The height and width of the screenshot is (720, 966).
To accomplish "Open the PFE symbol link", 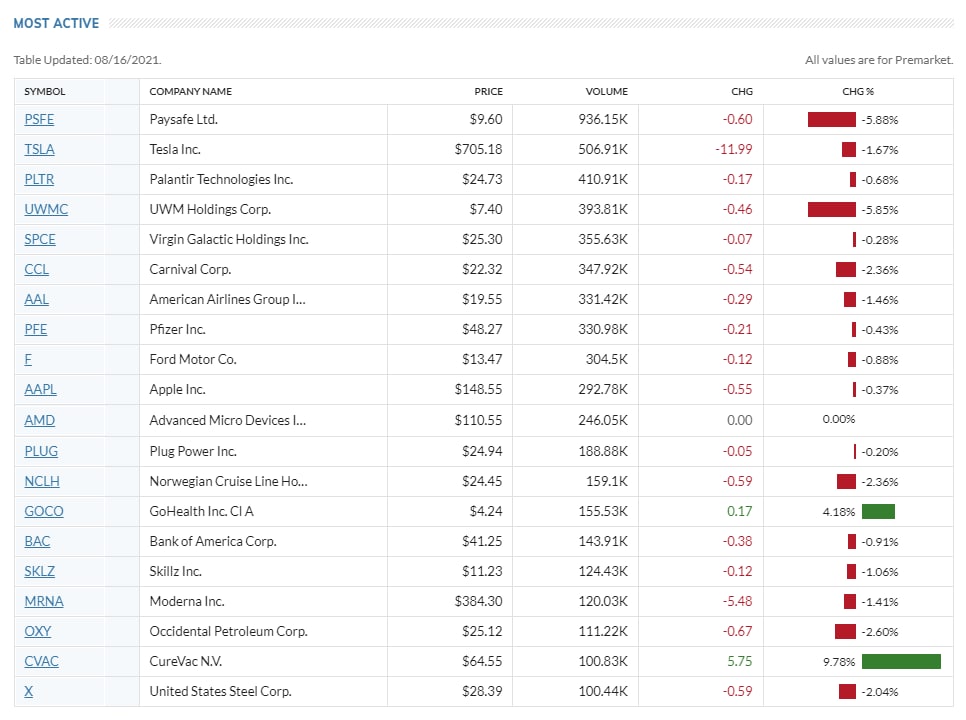I will [x=36, y=330].
